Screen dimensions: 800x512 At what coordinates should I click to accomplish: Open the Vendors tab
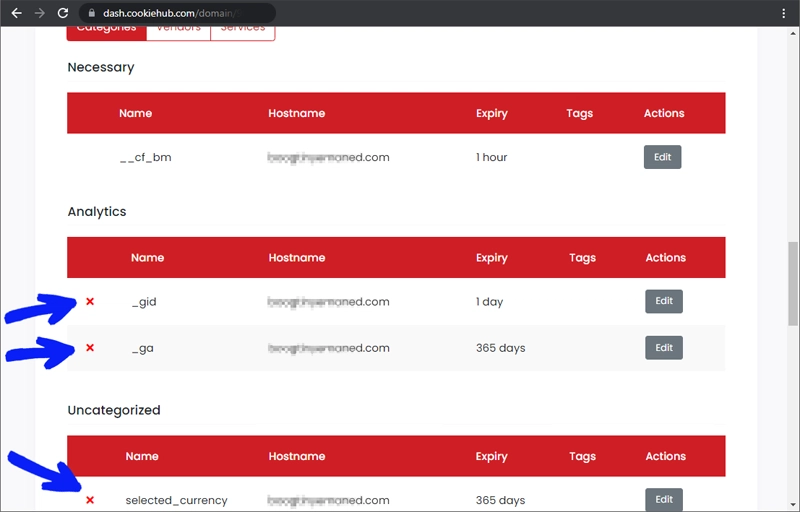pyautogui.click(x=178, y=29)
